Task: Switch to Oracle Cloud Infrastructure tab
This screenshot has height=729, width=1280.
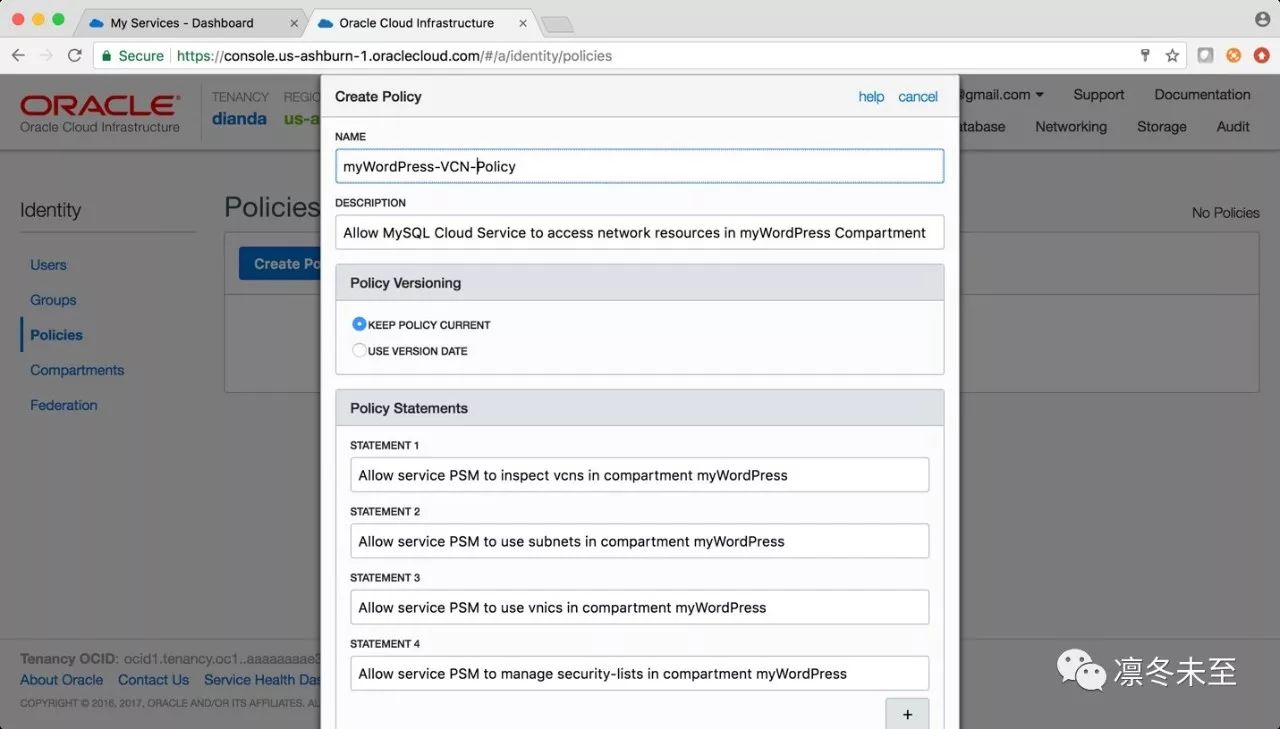Action: [416, 23]
